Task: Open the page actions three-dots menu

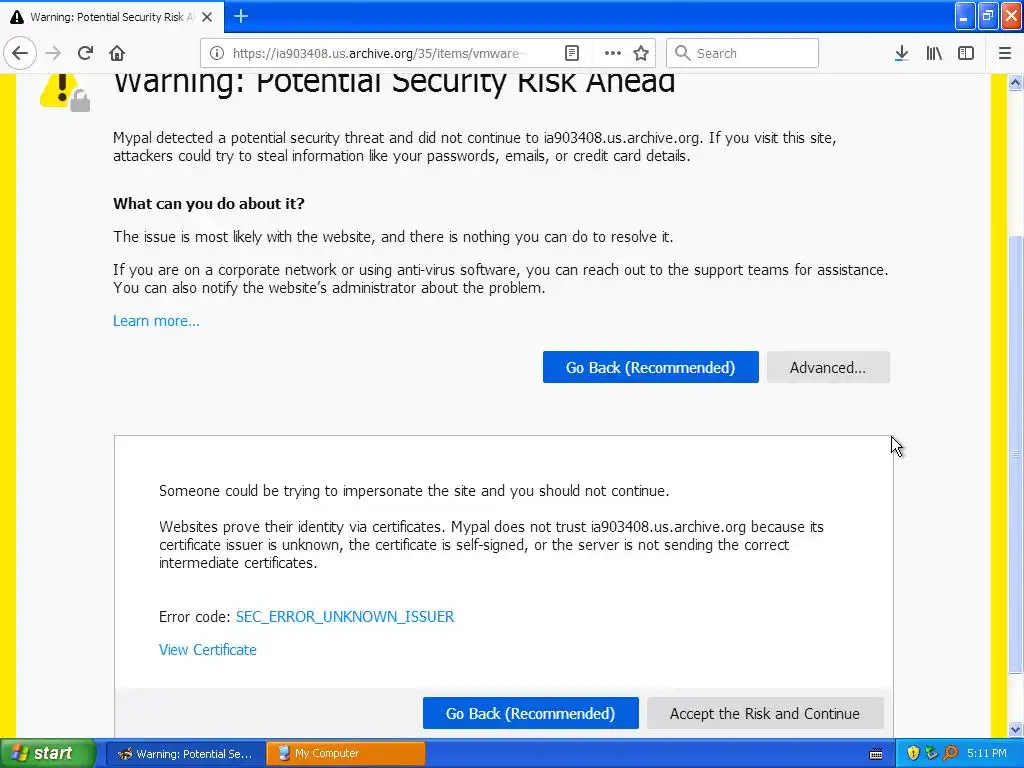Action: [x=612, y=53]
